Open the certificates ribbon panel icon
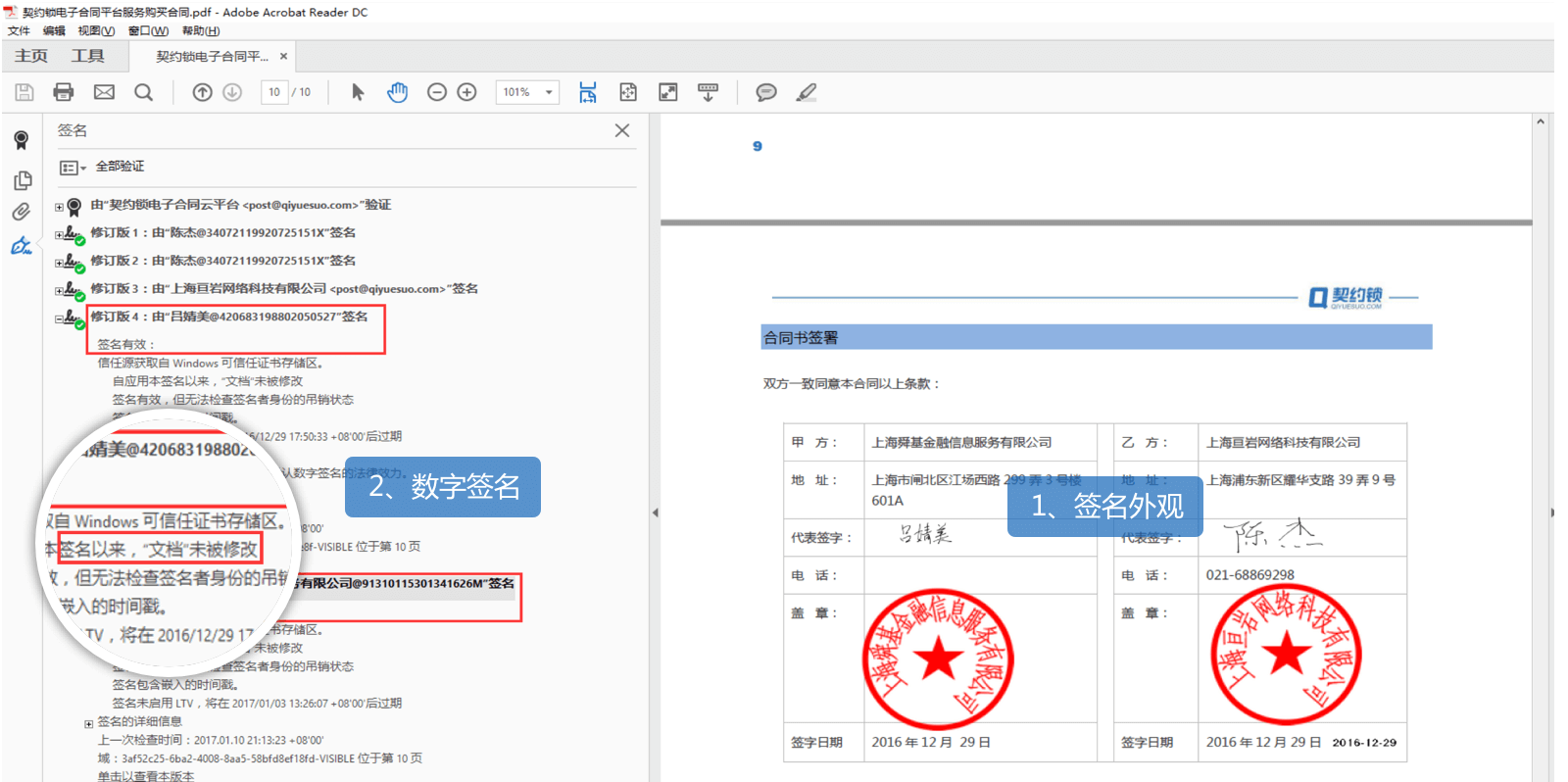 [x=22, y=141]
